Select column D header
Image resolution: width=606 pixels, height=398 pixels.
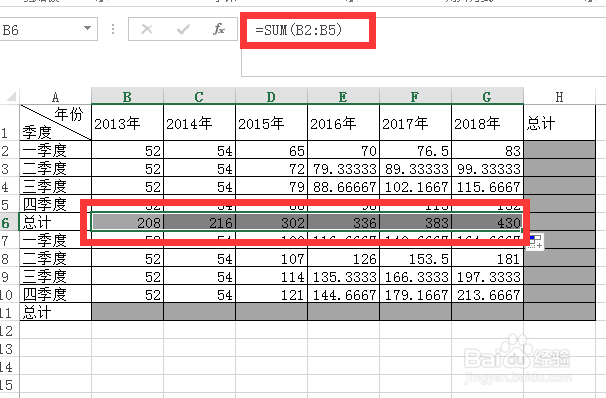(x=271, y=96)
